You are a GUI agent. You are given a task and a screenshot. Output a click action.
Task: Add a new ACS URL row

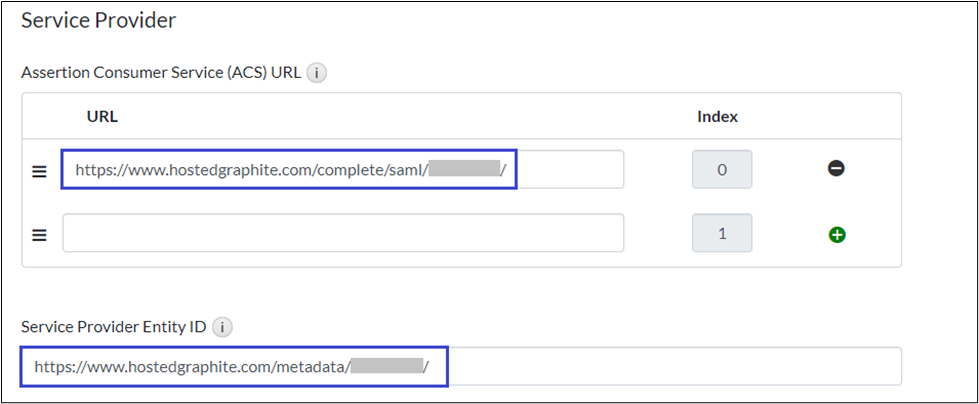coord(836,234)
